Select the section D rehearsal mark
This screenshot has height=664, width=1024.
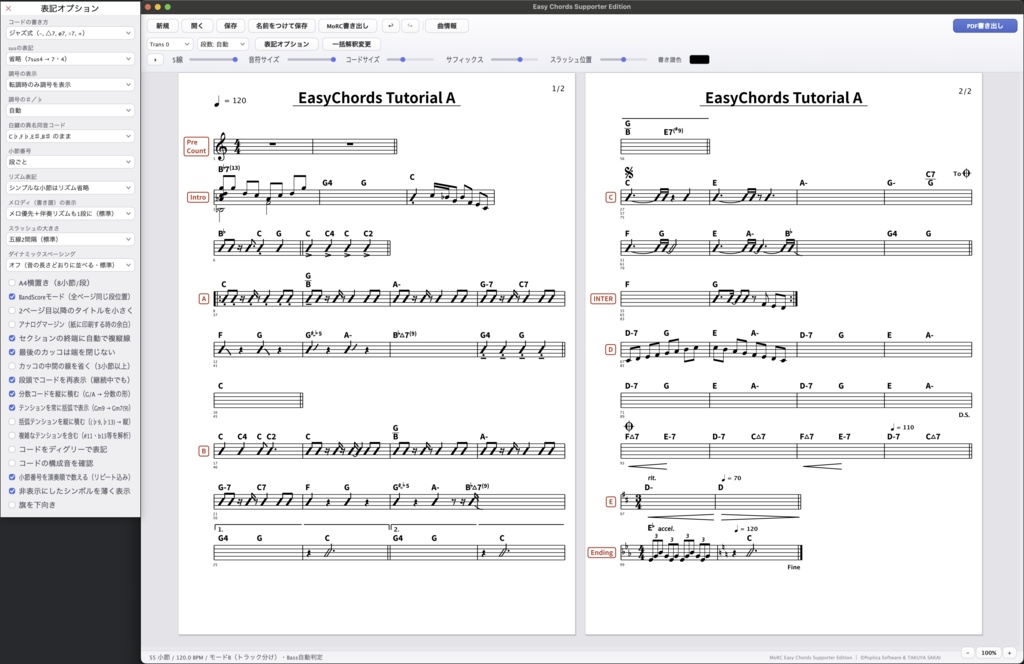[x=611, y=349]
